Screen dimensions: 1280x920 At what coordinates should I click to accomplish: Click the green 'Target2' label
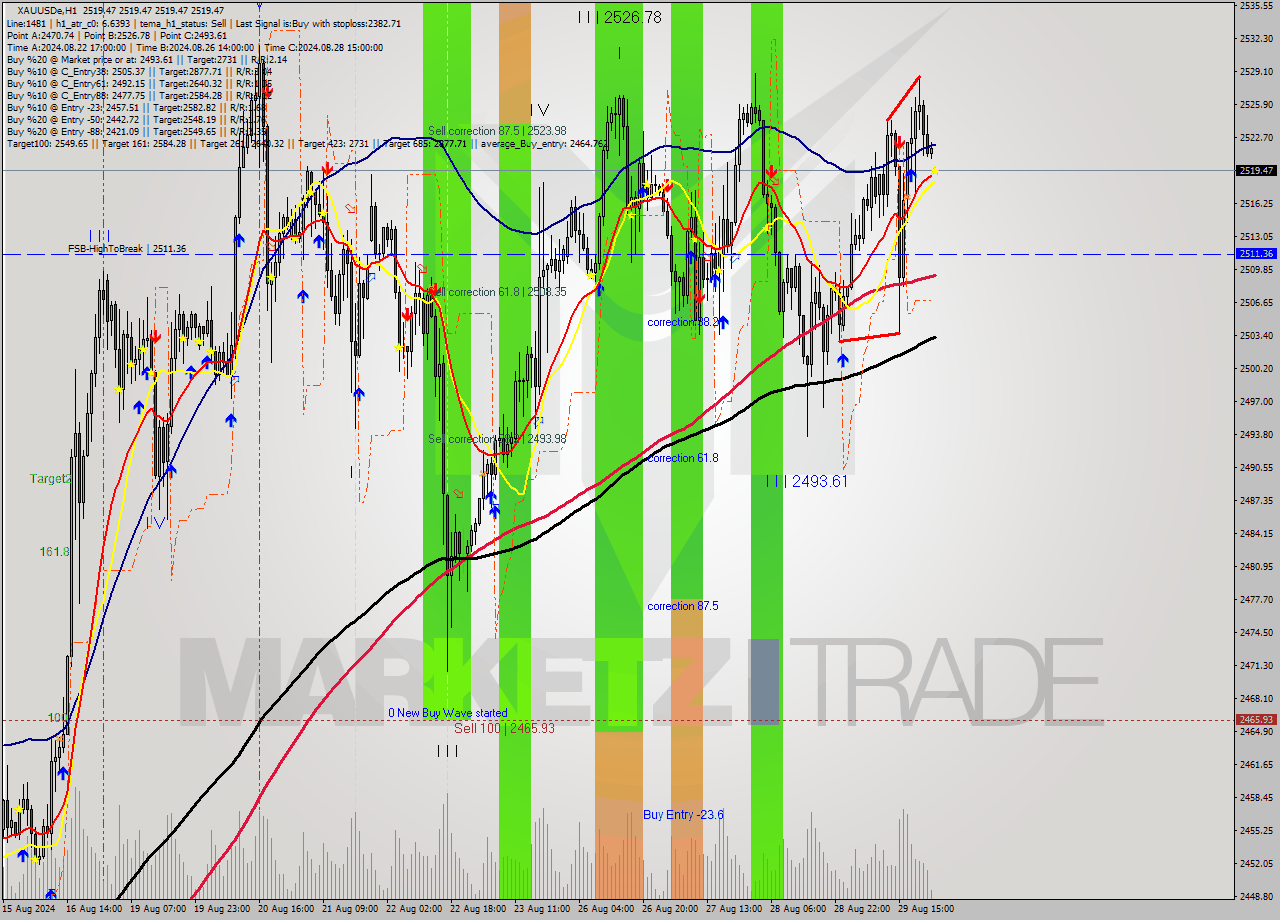50,479
